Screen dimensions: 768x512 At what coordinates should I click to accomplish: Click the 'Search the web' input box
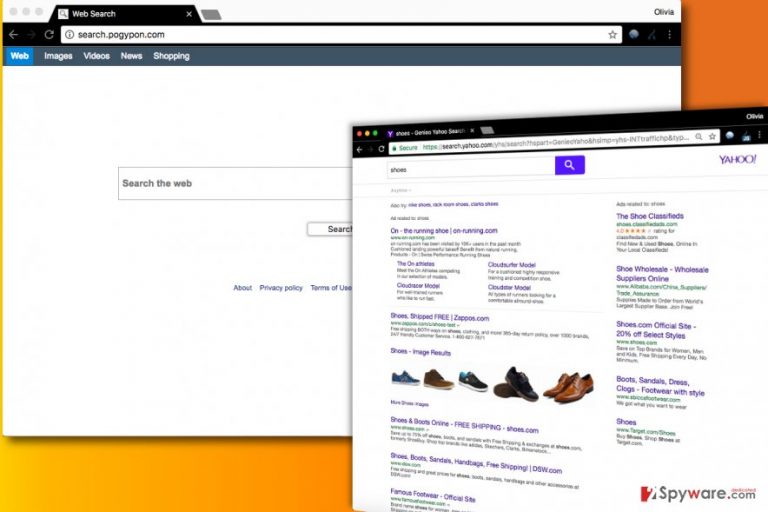click(235, 183)
